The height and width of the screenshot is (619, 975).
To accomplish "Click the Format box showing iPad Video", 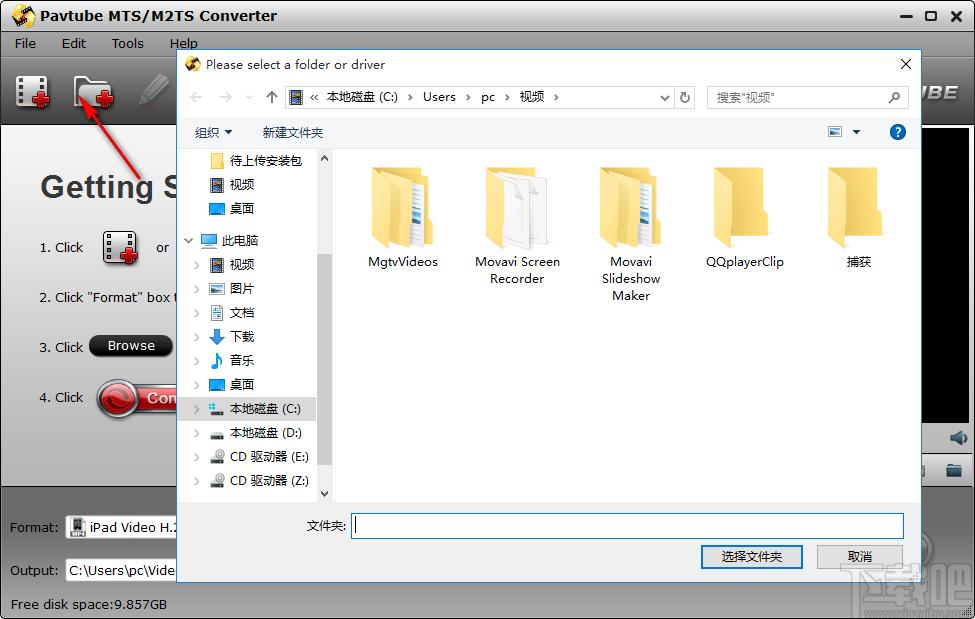I will point(121,528).
